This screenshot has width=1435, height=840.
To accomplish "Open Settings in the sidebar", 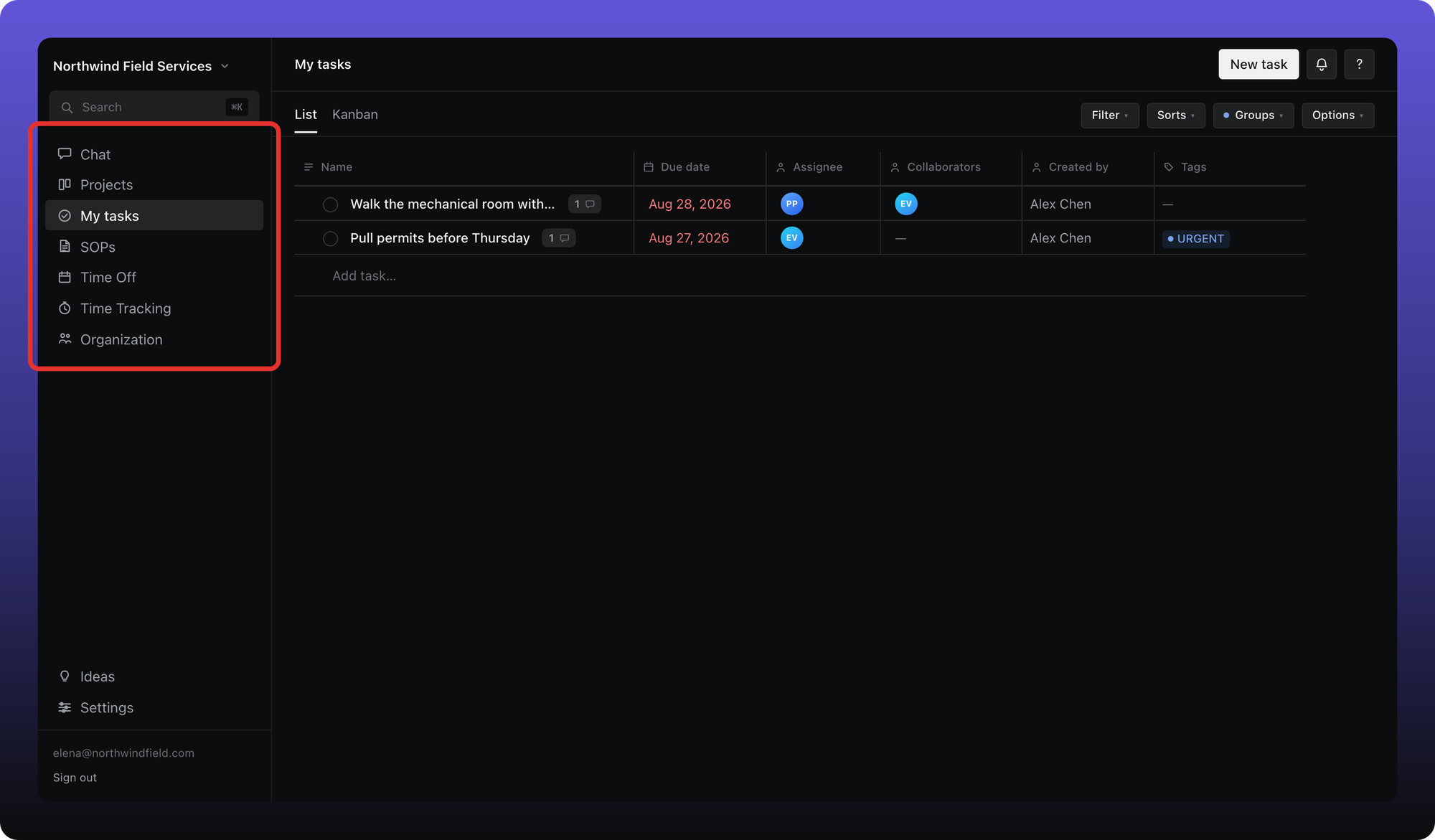I will (154, 708).
